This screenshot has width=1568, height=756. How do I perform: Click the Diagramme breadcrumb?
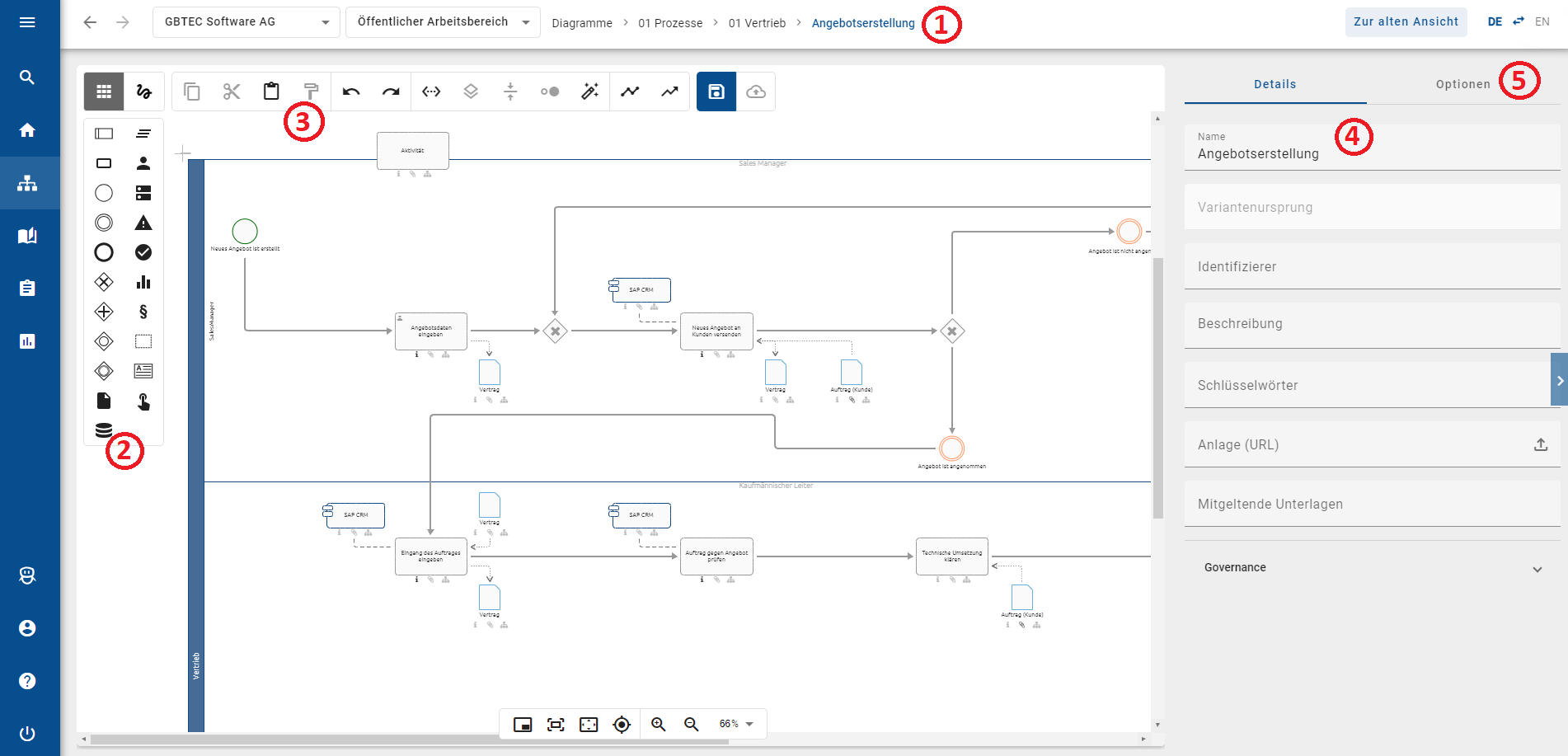point(582,23)
